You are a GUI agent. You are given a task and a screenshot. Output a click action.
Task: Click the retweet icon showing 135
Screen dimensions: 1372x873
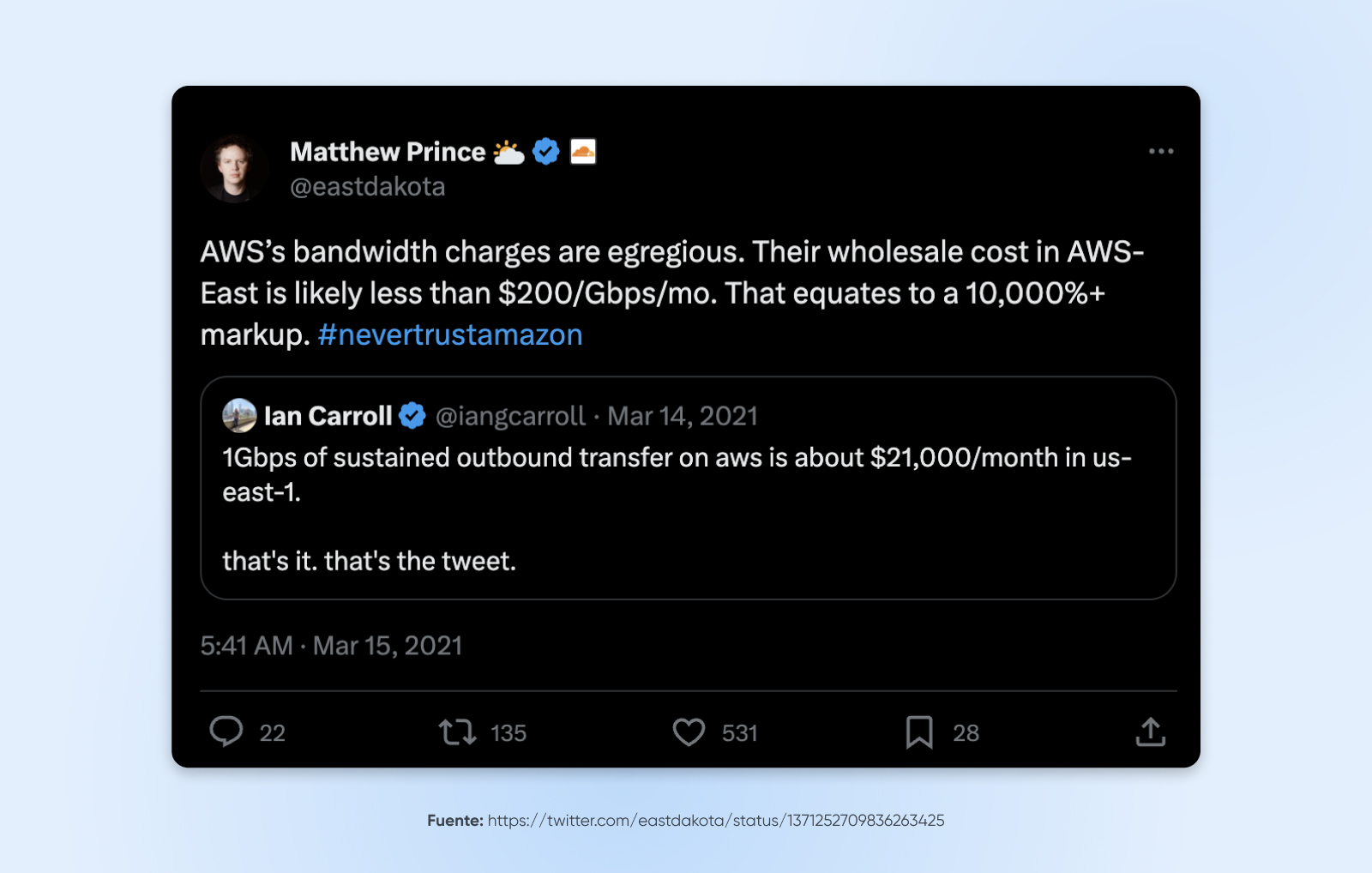click(460, 732)
